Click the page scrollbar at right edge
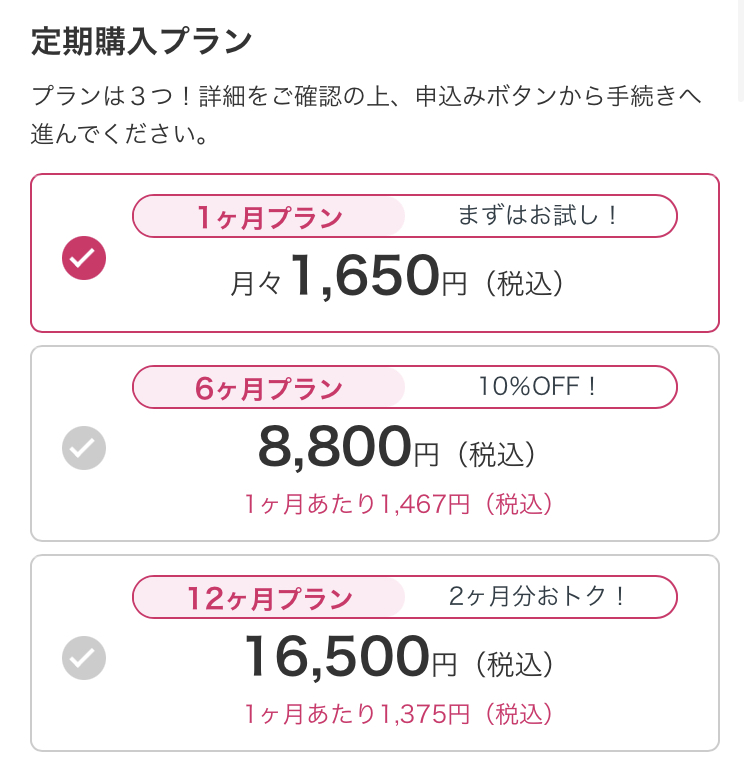 741,49
